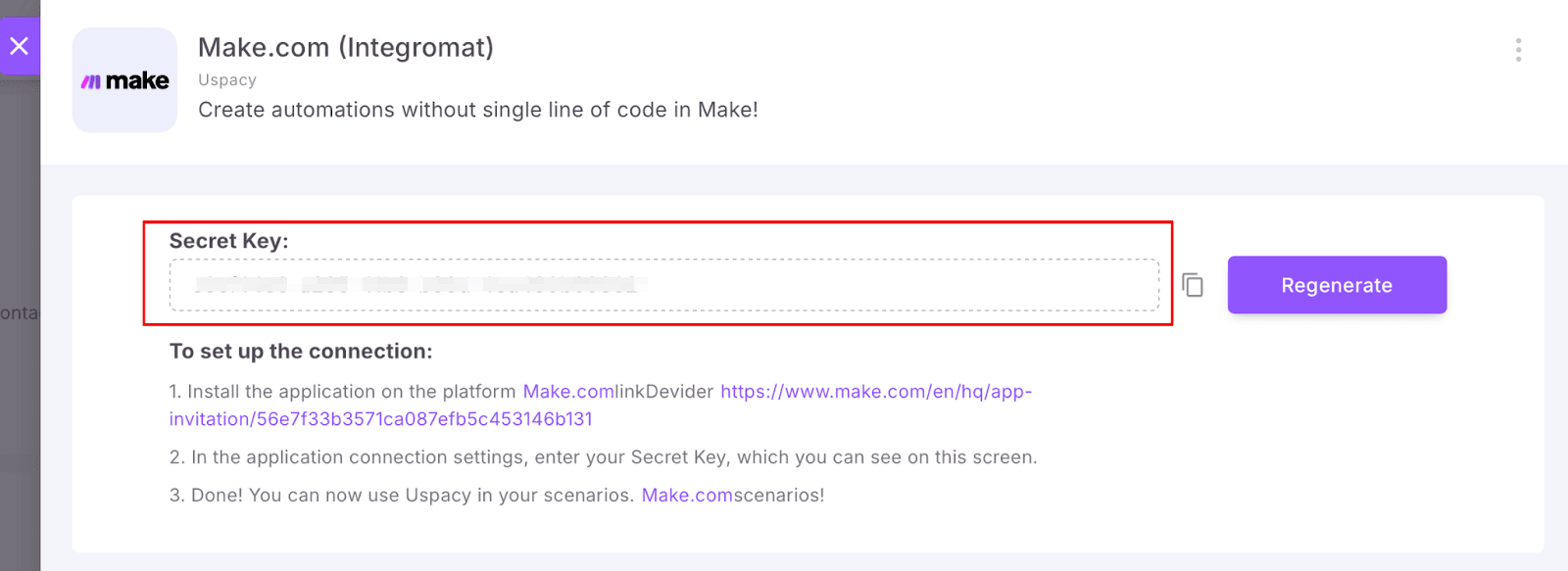
Task: Click the 'To set up the connection:' heading
Action: pos(301,352)
